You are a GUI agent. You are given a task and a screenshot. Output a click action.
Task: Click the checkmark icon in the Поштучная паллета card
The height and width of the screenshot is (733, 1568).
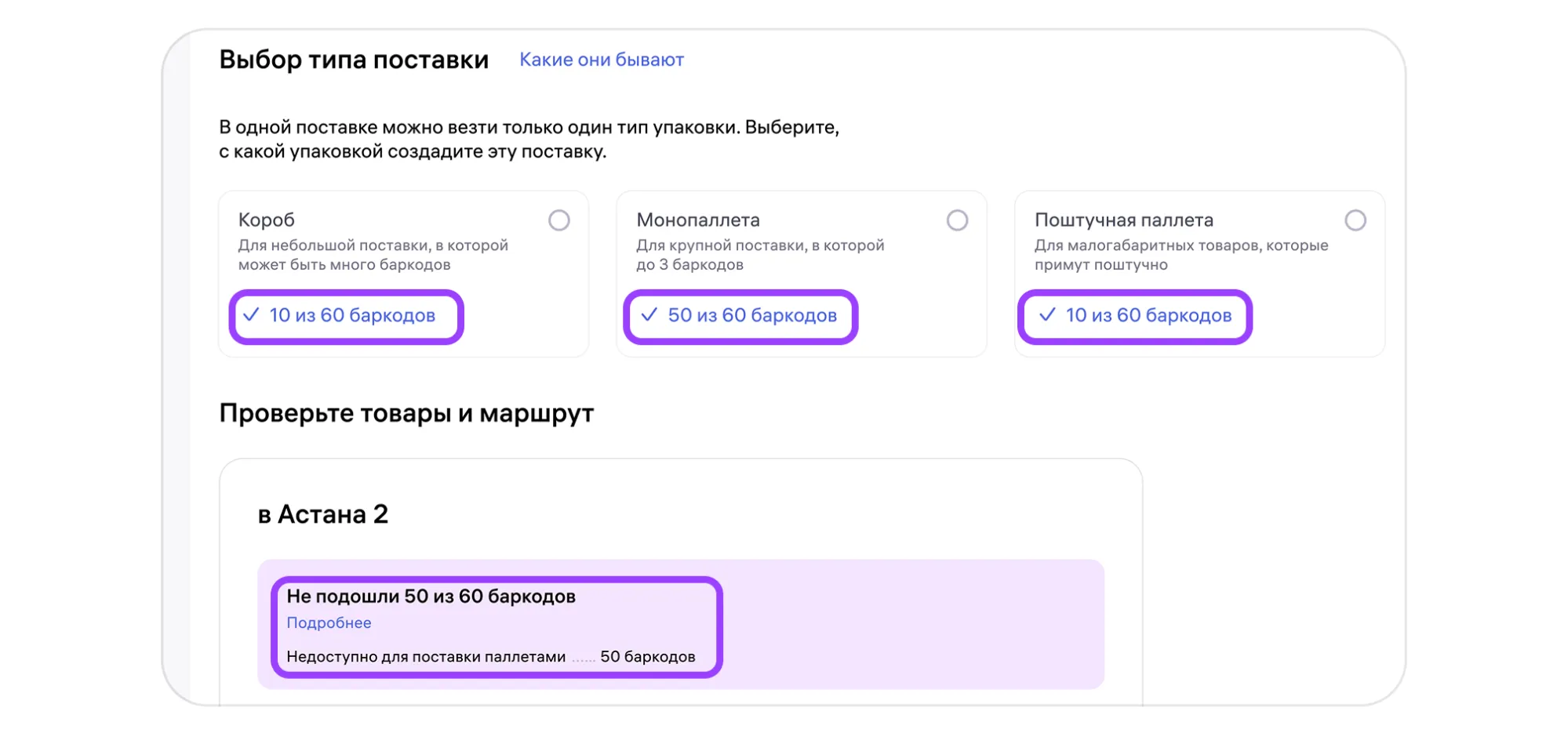pyautogui.click(x=1047, y=315)
